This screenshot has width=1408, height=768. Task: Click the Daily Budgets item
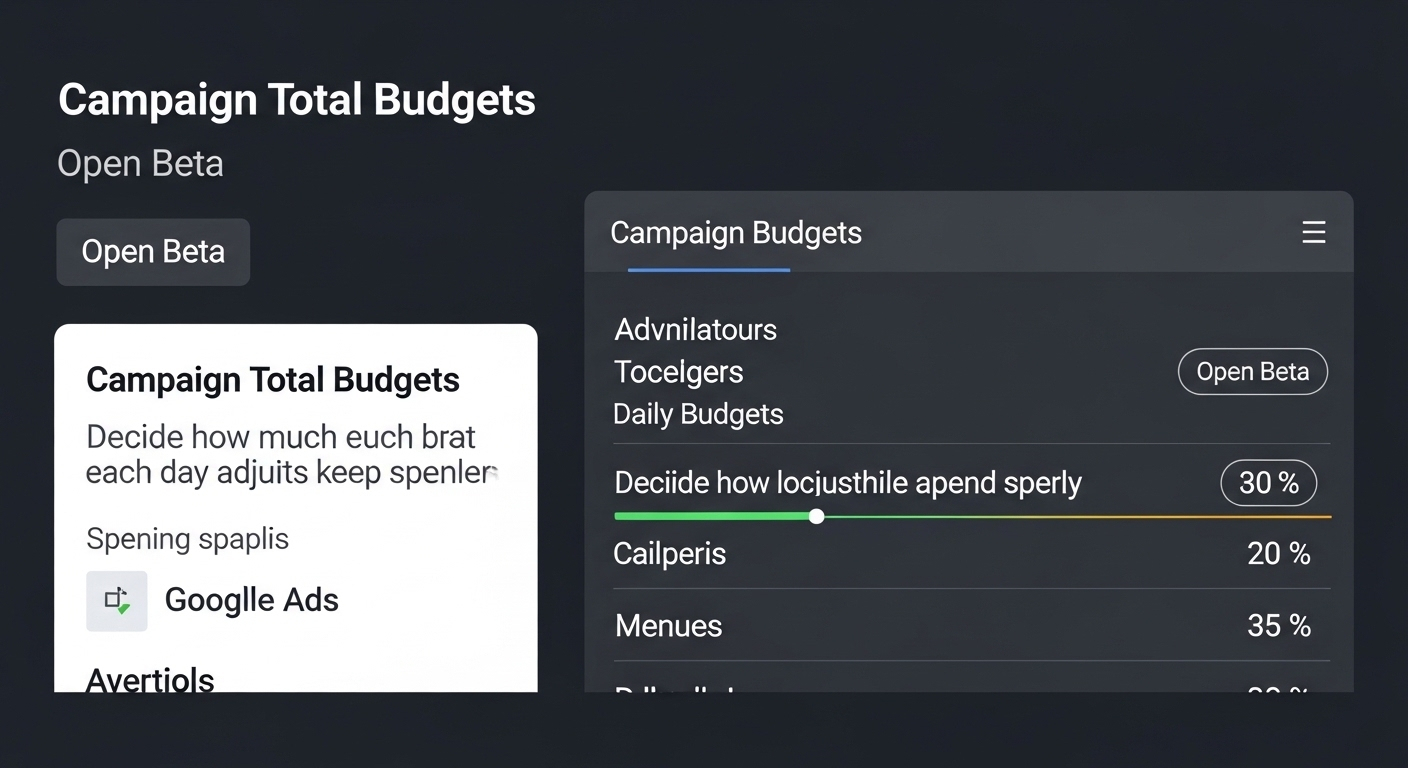tap(698, 414)
